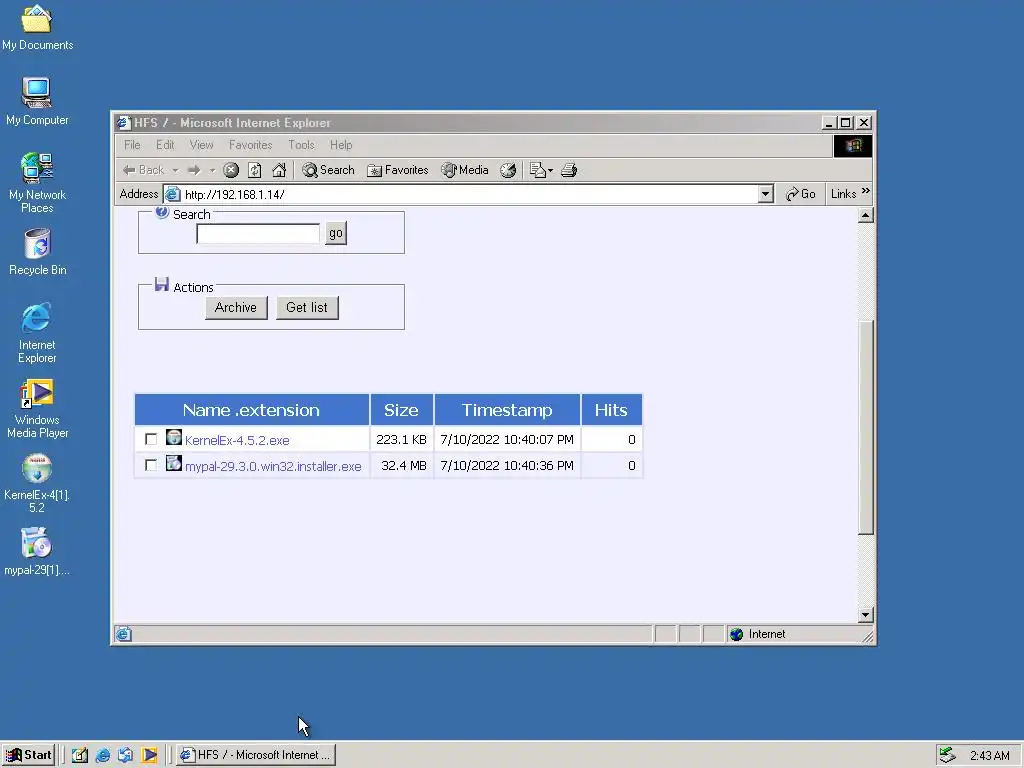Sort by the Hits column header
The image size is (1024, 768).
(x=611, y=410)
